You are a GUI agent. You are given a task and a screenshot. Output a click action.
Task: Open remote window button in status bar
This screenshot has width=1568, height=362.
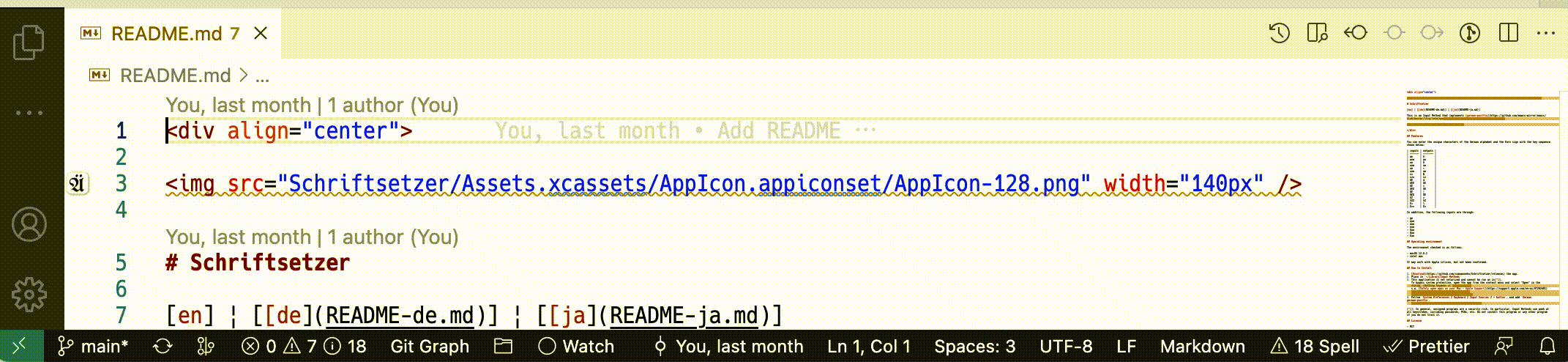coord(20,346)
